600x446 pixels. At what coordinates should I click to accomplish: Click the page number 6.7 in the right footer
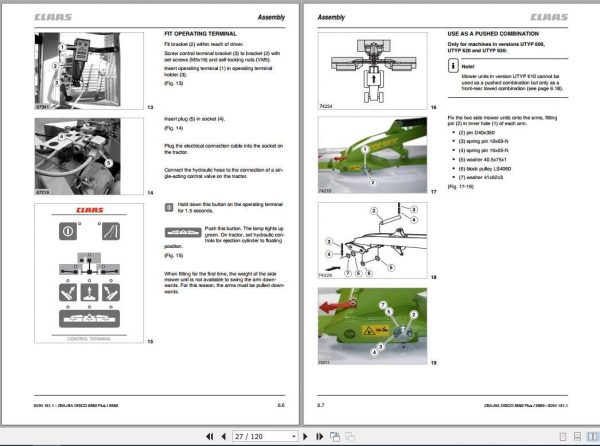(321, 405)
